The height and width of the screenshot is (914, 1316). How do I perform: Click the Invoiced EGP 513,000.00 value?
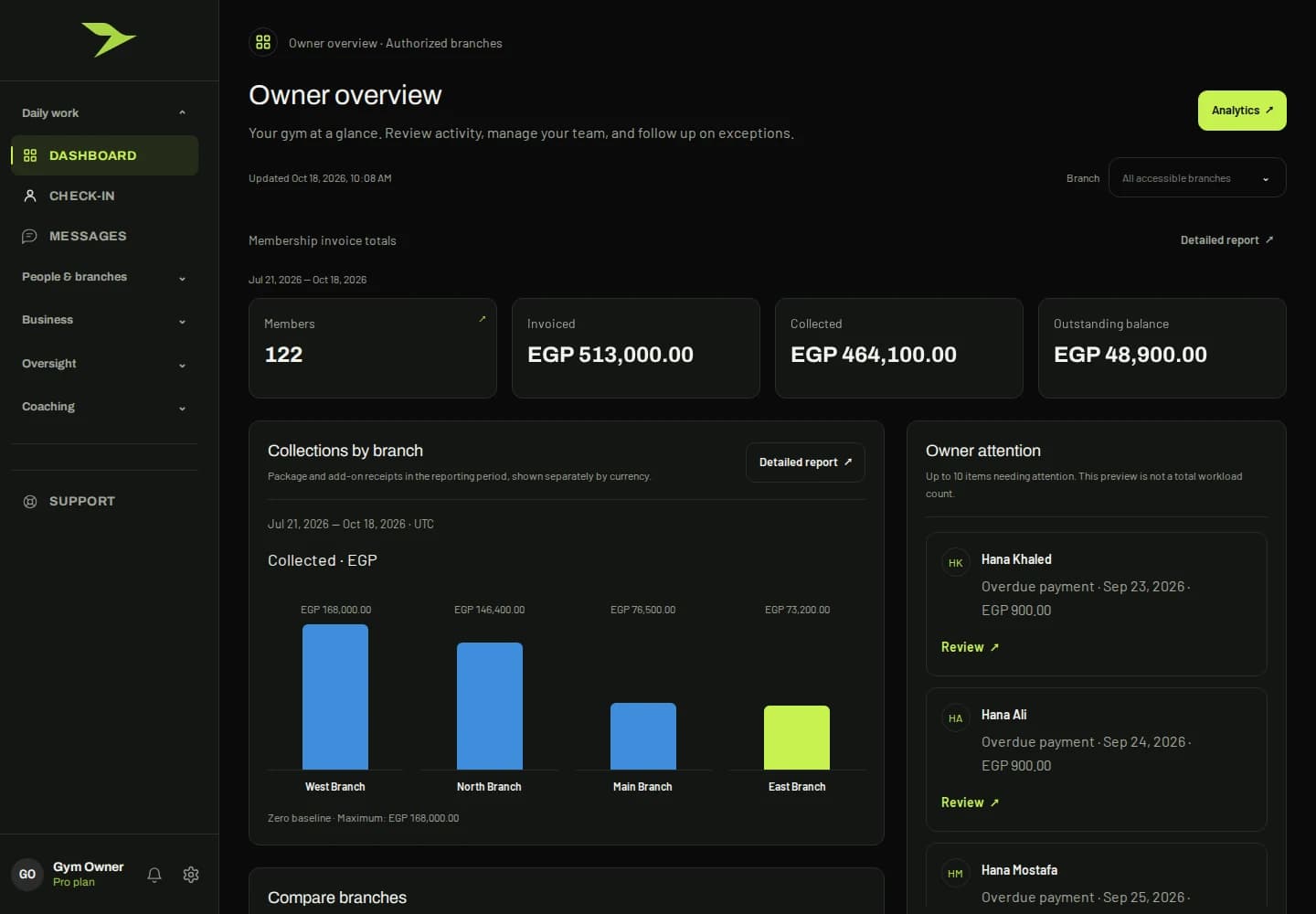click(x=610, y=355)
